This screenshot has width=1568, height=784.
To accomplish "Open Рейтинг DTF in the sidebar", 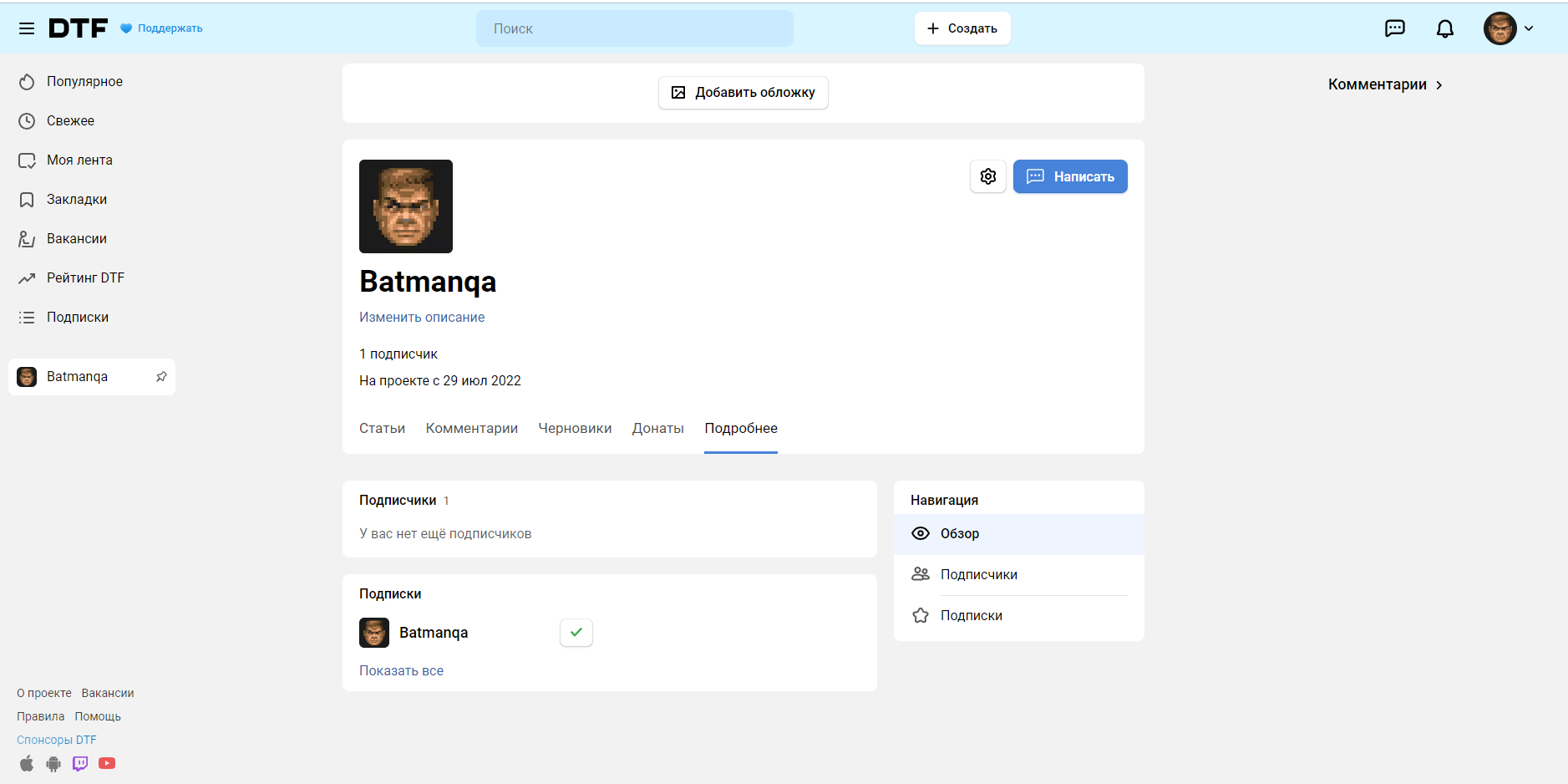I will (85, 277).
